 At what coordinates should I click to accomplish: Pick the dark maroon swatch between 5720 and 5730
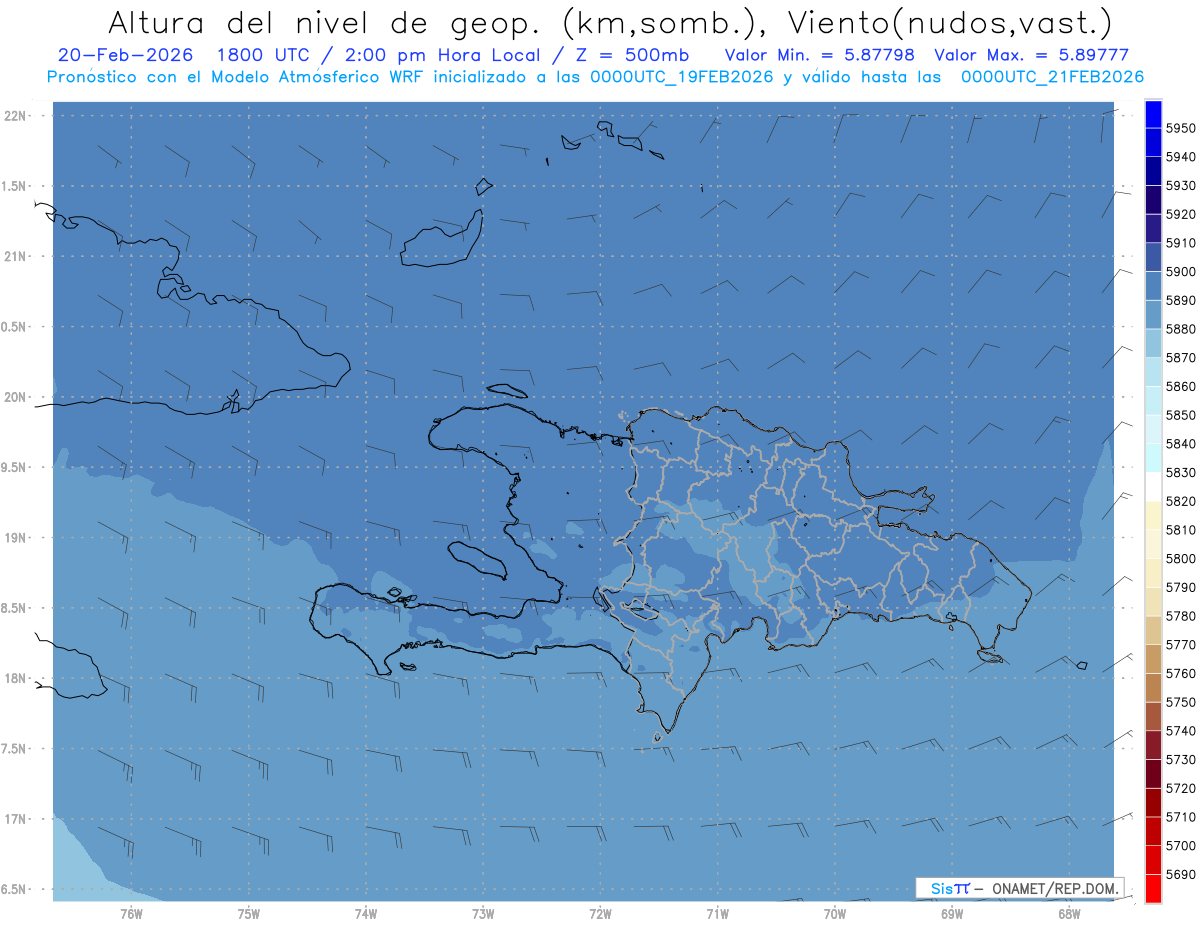(1152, 774)
